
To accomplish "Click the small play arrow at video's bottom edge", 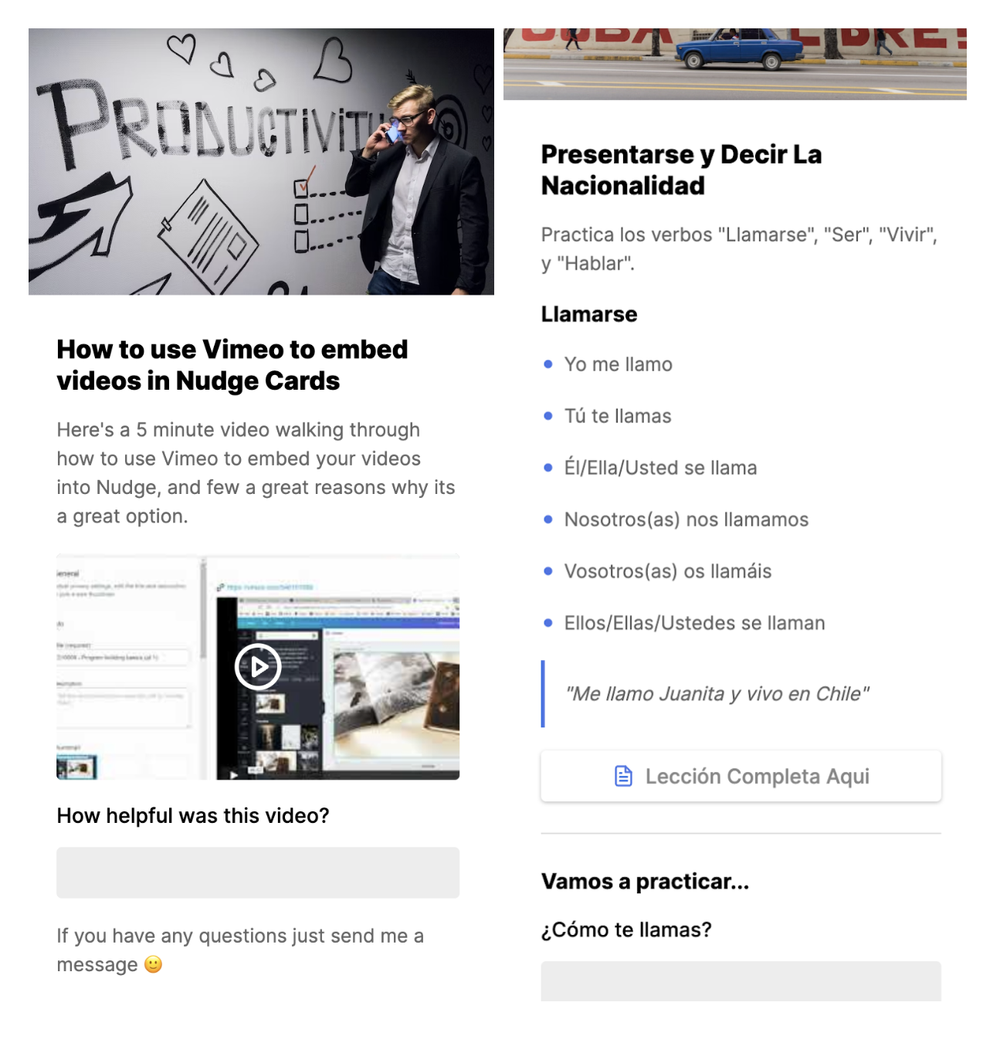I will click(x=234, y=774).
